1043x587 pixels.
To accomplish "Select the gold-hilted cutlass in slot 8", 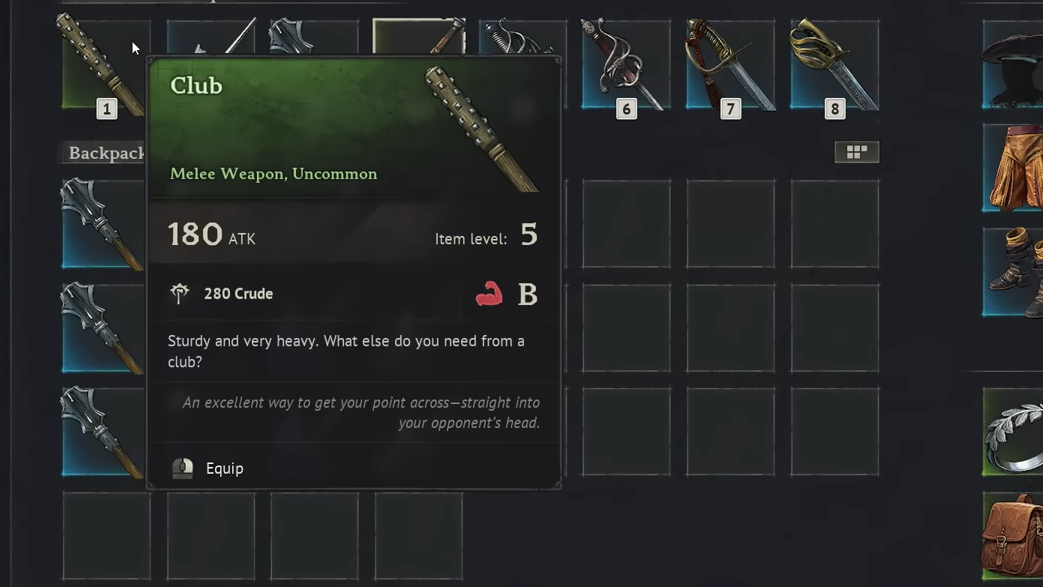I will click(x=834, y=64).
